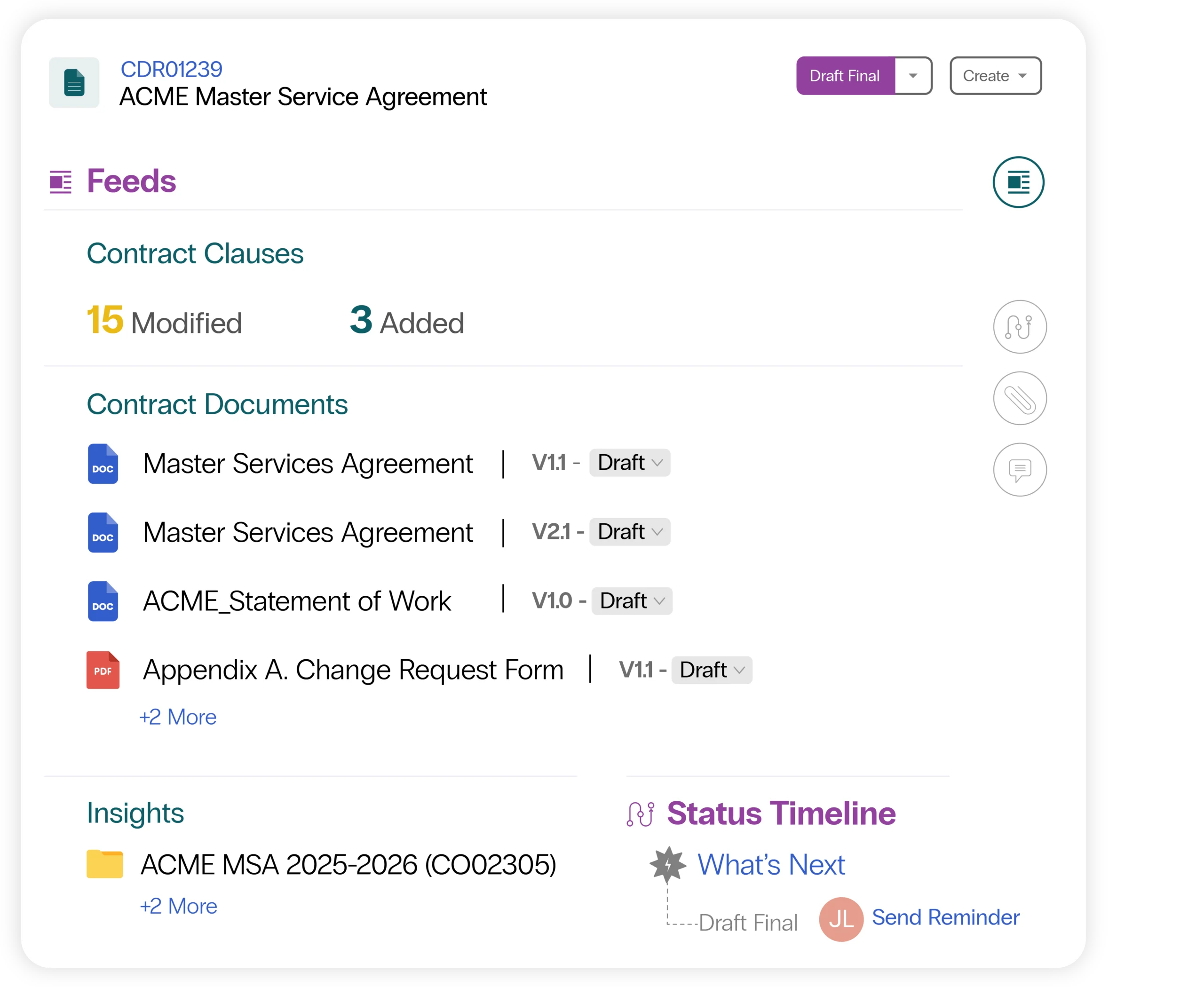Open the CDR01239 contract ID link

click(x=171, y=70)
